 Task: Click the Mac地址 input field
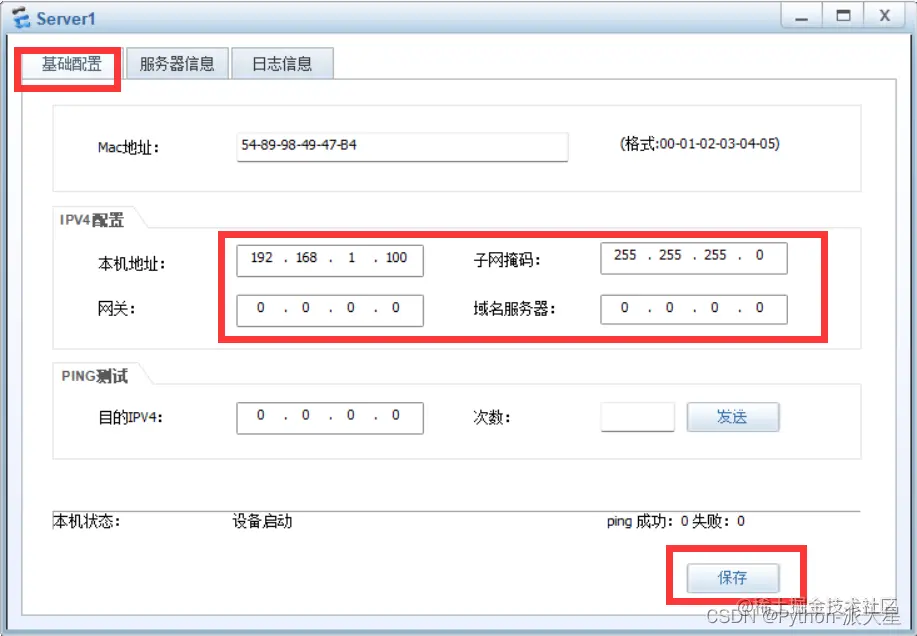click(402, 147)
